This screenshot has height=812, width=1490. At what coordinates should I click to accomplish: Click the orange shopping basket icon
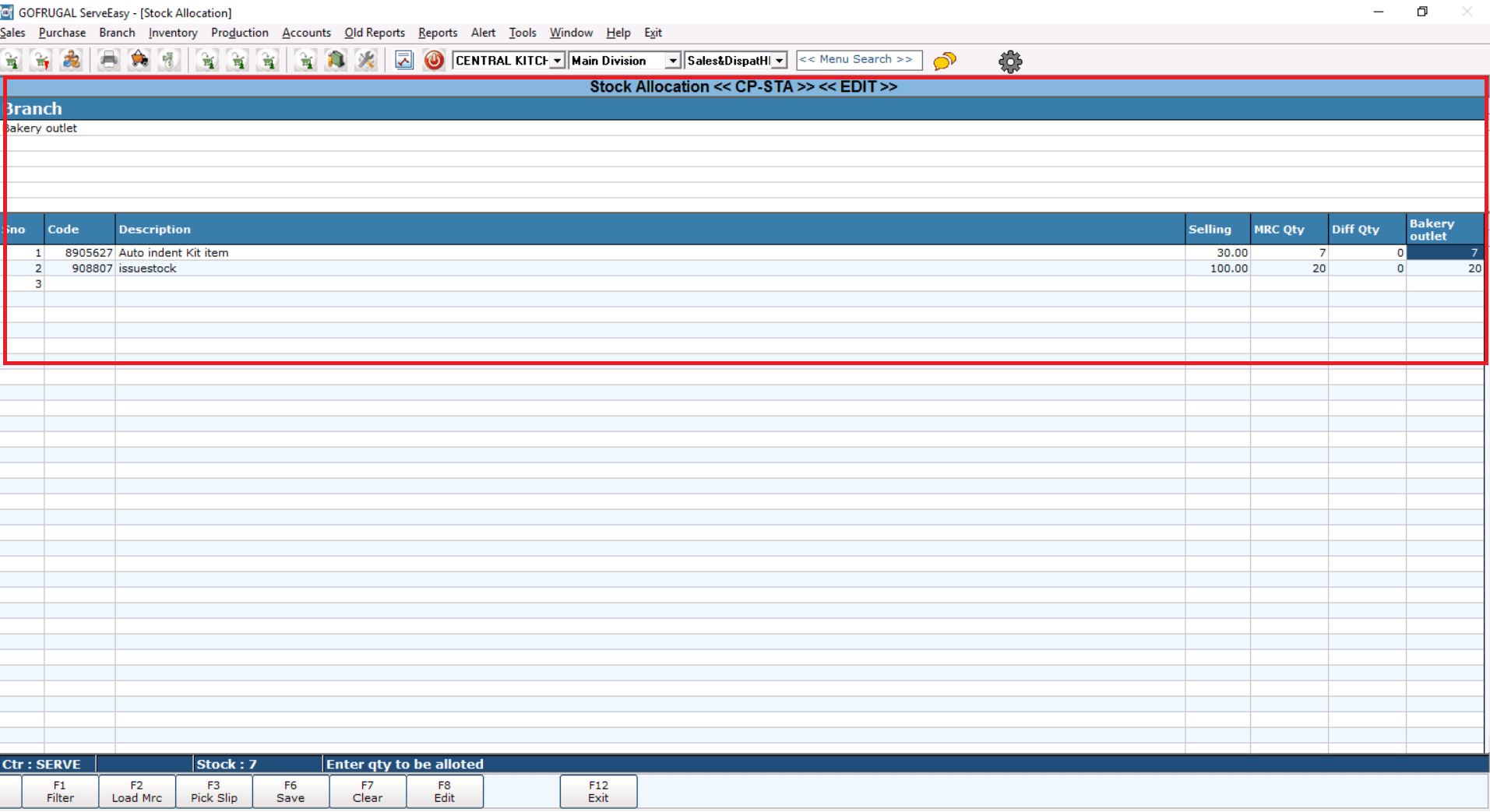point(139,60)
